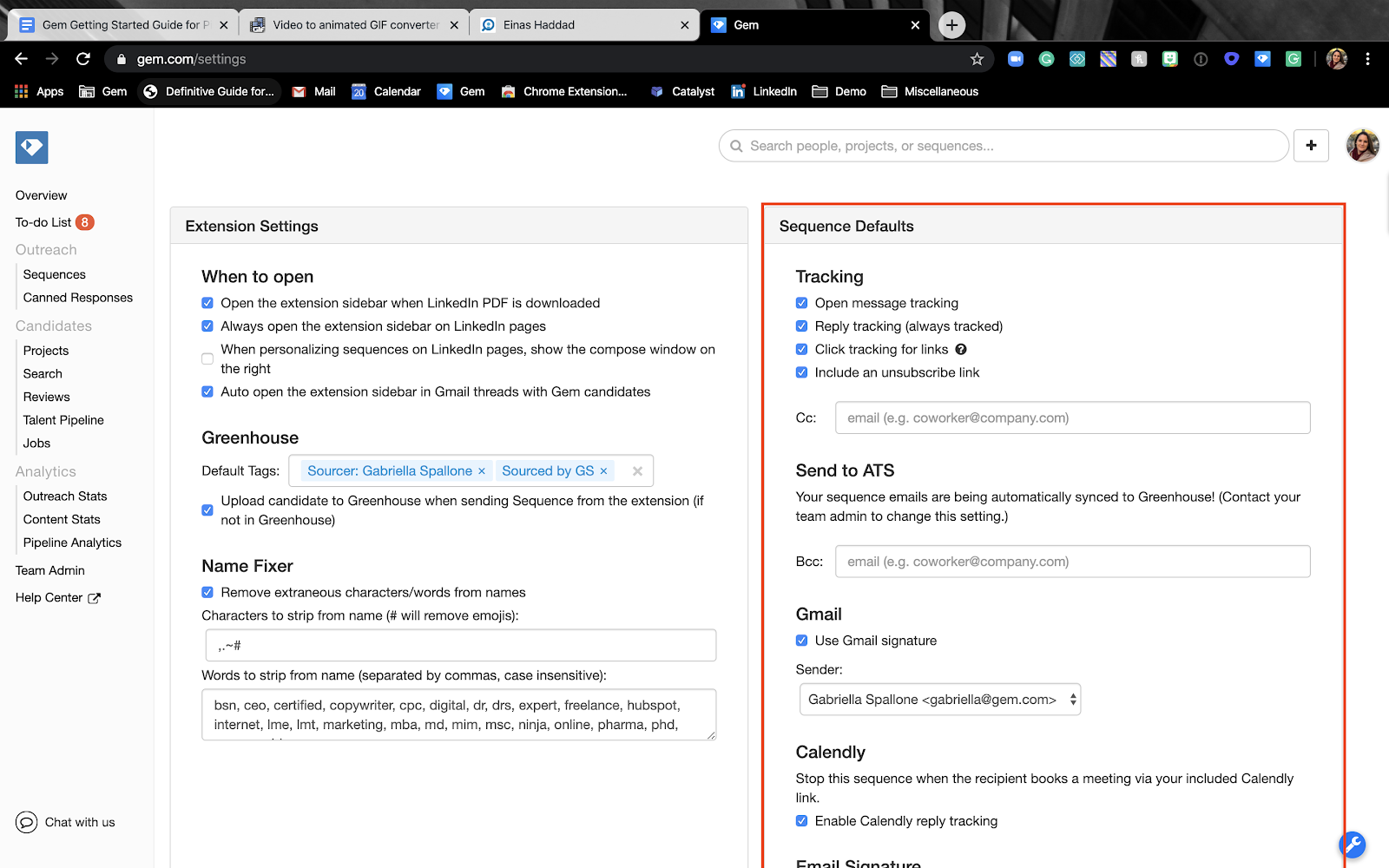Open Catalyst bookmark
The image size is (1389, 868).
(682, 91)
